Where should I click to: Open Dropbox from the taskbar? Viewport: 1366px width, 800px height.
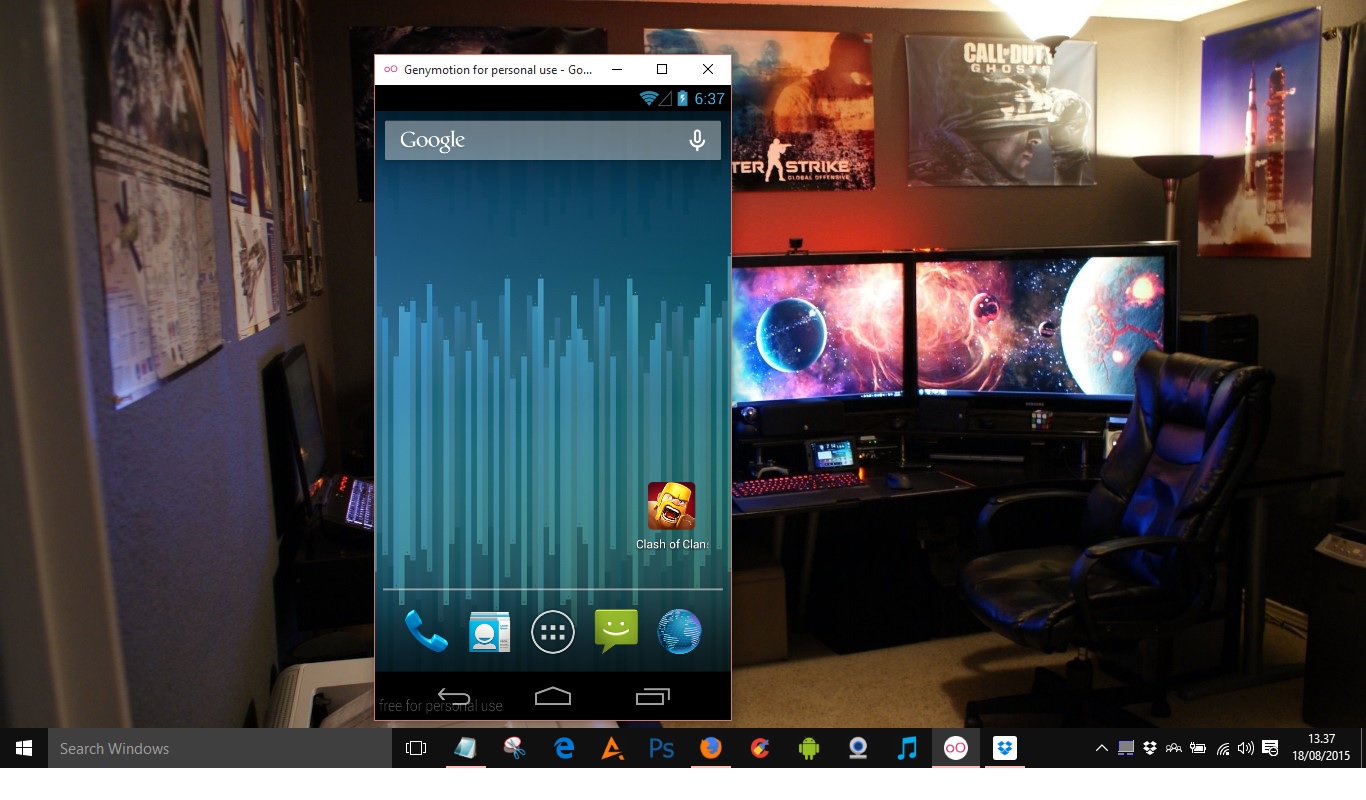(1004, 748)
